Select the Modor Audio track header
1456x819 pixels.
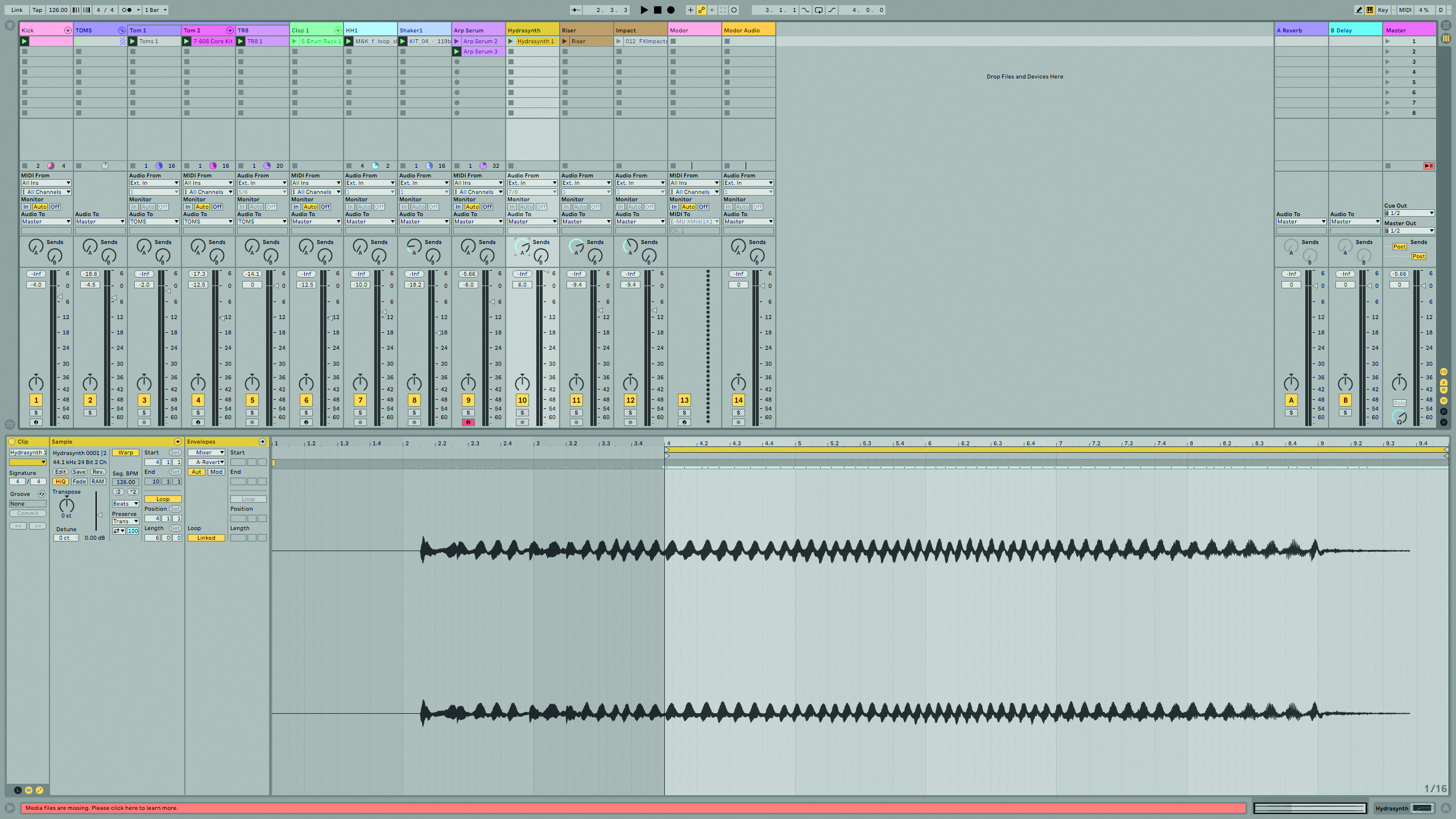(x=748, y=30)
